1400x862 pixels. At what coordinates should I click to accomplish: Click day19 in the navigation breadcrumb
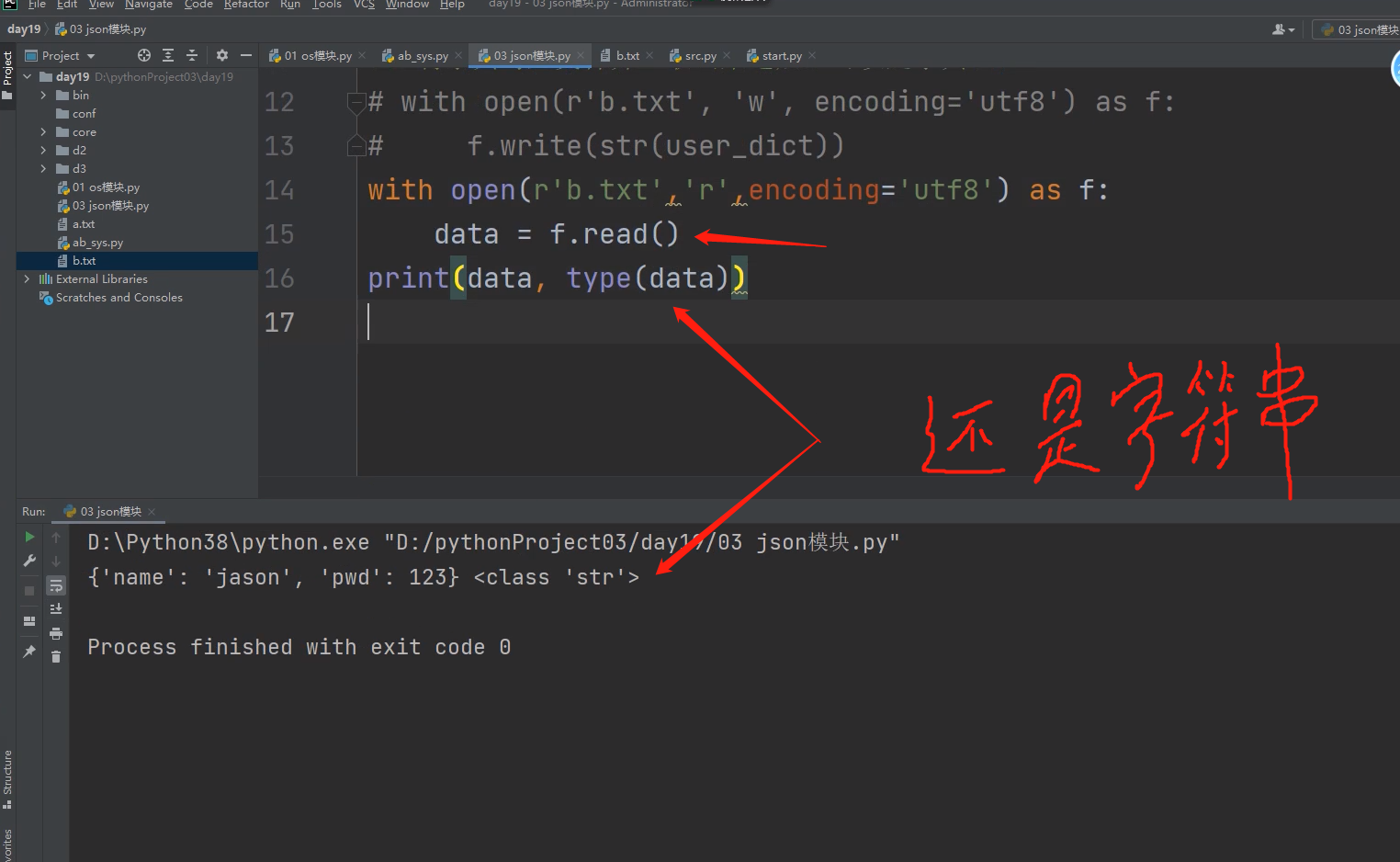(x=24, y=29)
